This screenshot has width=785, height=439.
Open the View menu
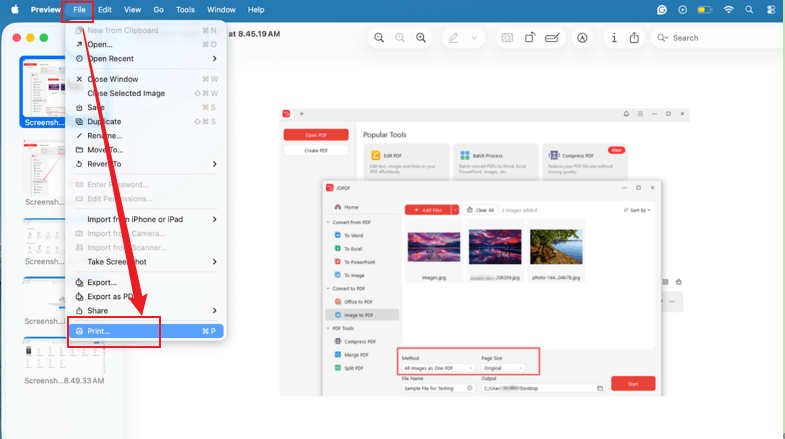point(132,10)
